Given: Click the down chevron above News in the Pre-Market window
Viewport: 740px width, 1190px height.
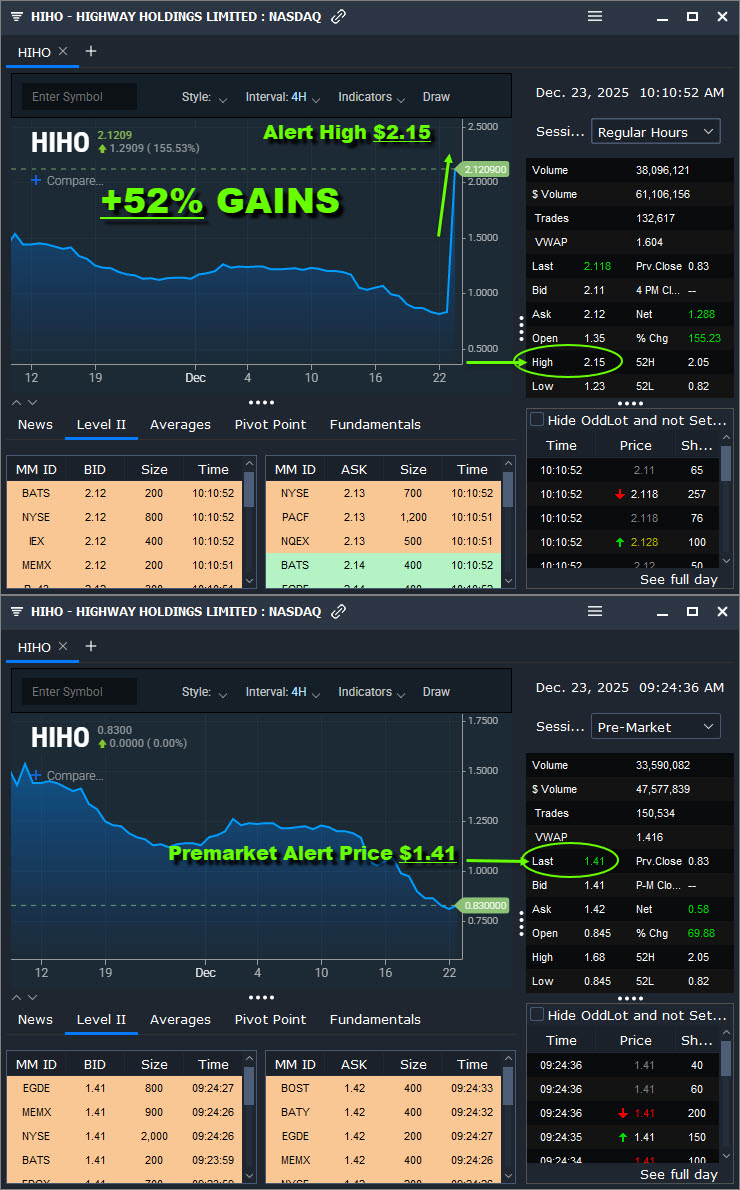Looking at the screenshot, I should point(32,997).
